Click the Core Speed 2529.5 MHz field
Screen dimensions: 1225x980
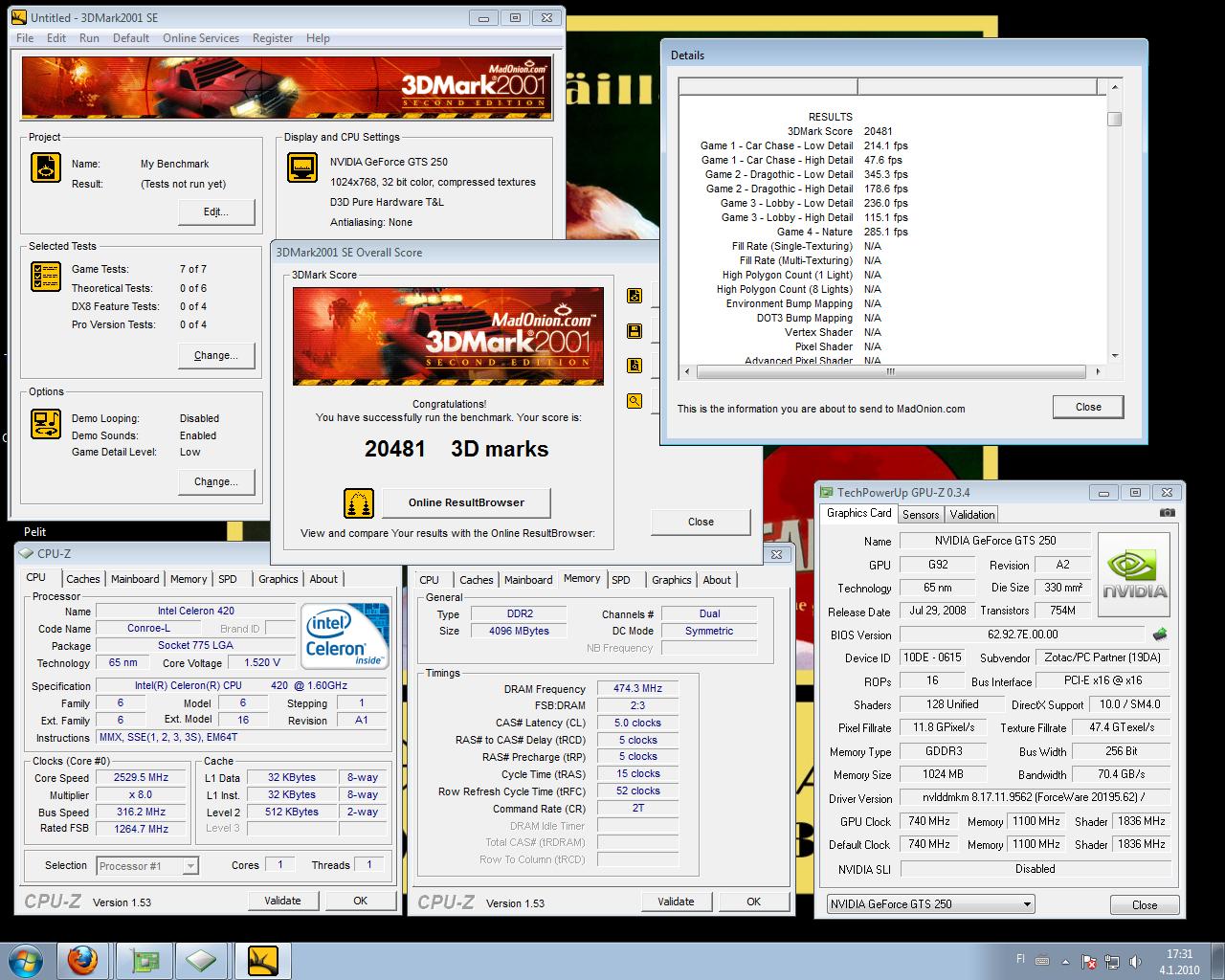141,778
